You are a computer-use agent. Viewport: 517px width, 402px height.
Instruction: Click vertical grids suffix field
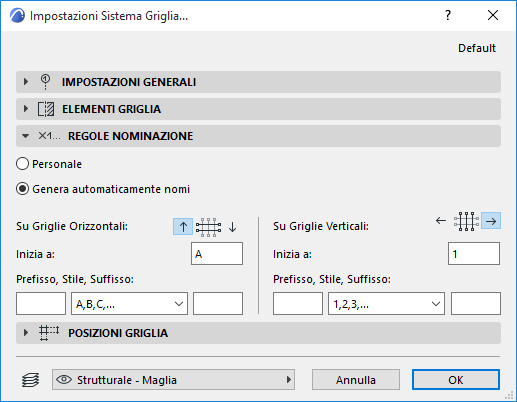[x=476, y=304]
